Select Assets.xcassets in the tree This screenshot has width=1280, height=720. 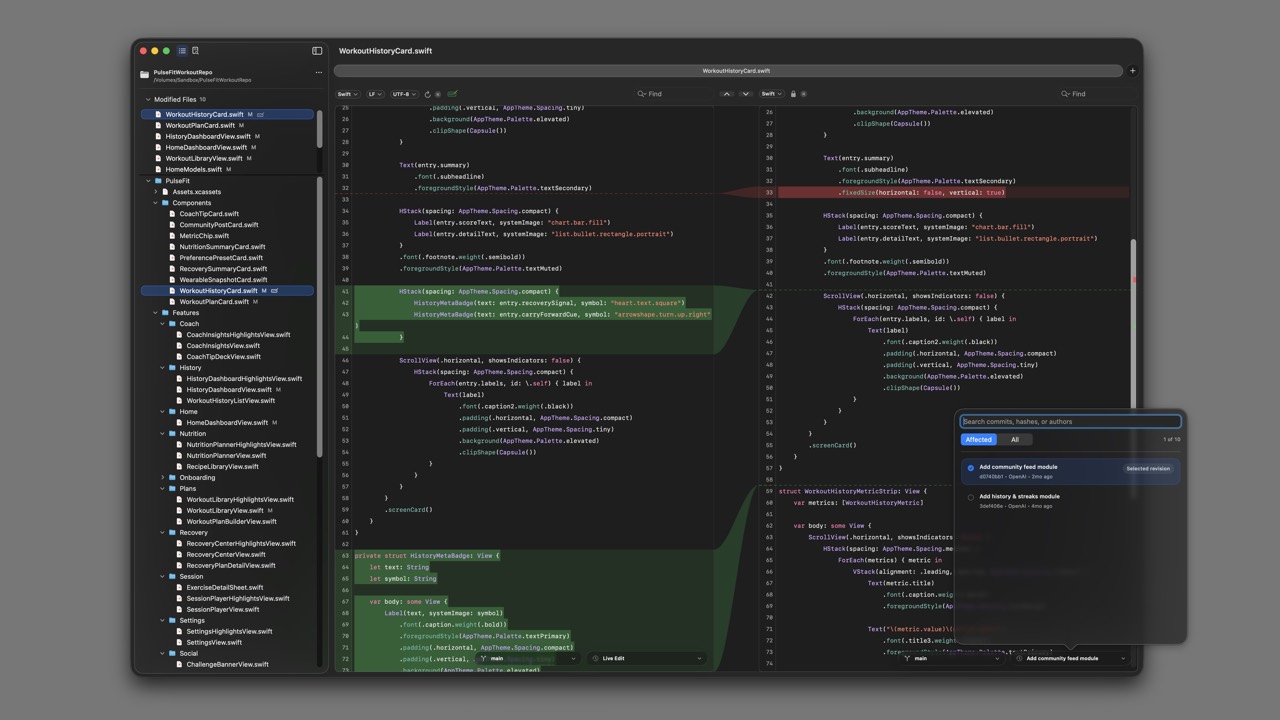(197, 192)
